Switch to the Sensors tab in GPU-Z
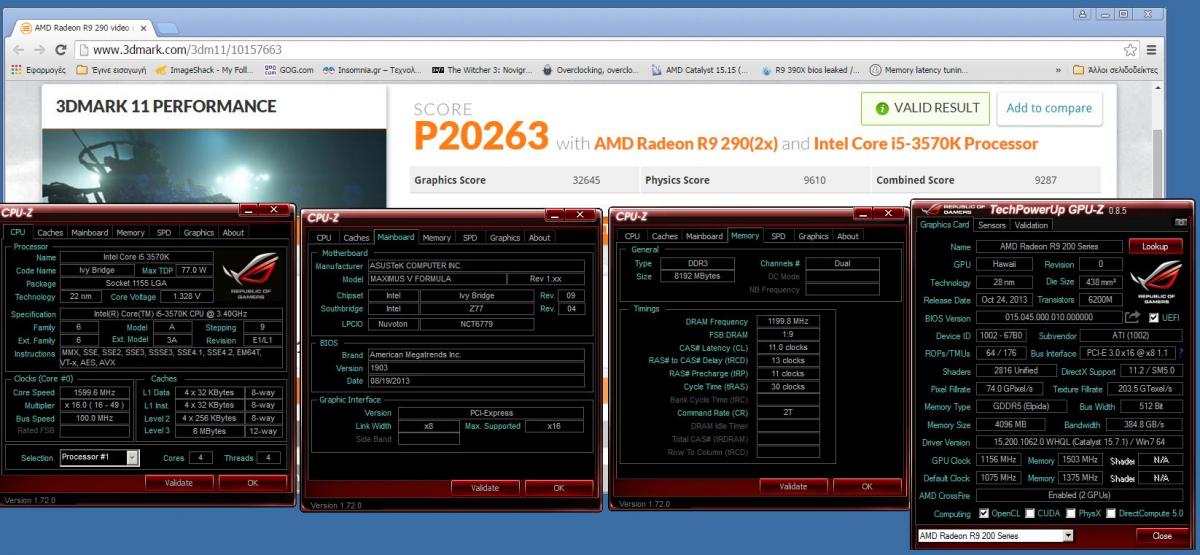 [x=992, y=225]
